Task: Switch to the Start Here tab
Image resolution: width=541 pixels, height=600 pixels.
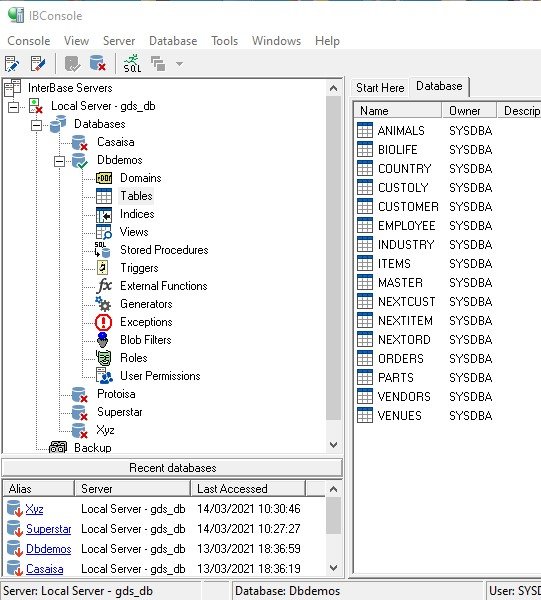Action: pyautogui.click(x=380, y=88)
